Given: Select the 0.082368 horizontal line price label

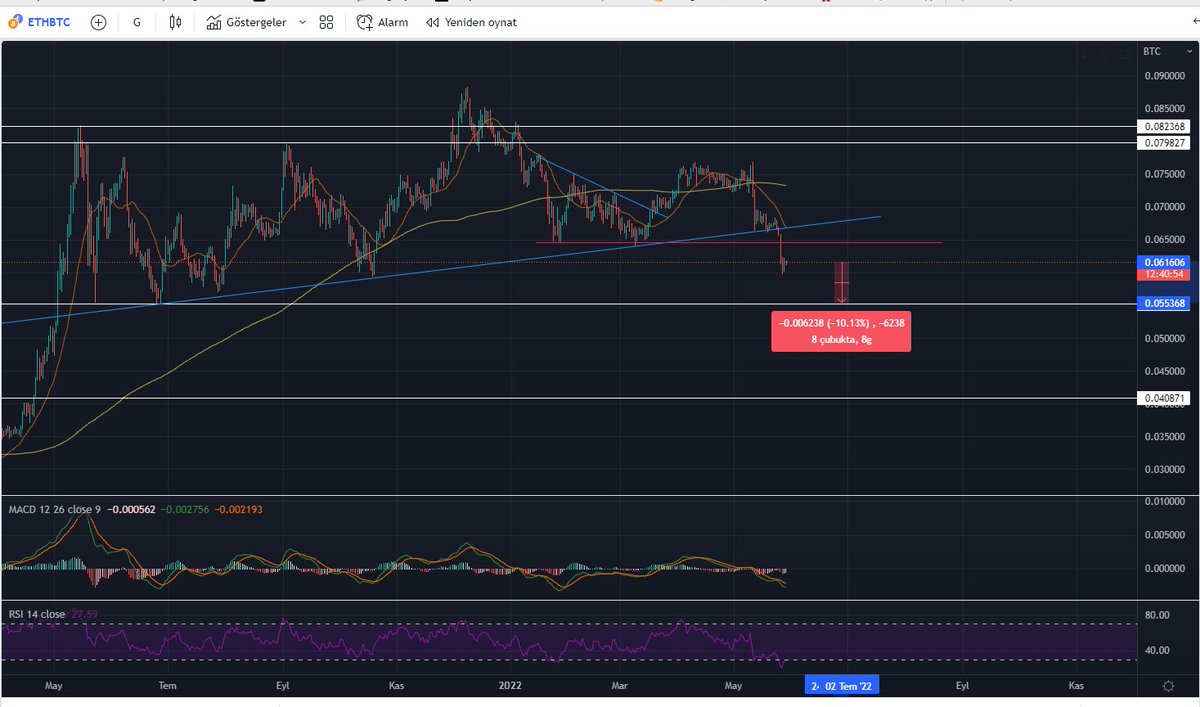Looking at the screenshot, I should coord(1164,127).
